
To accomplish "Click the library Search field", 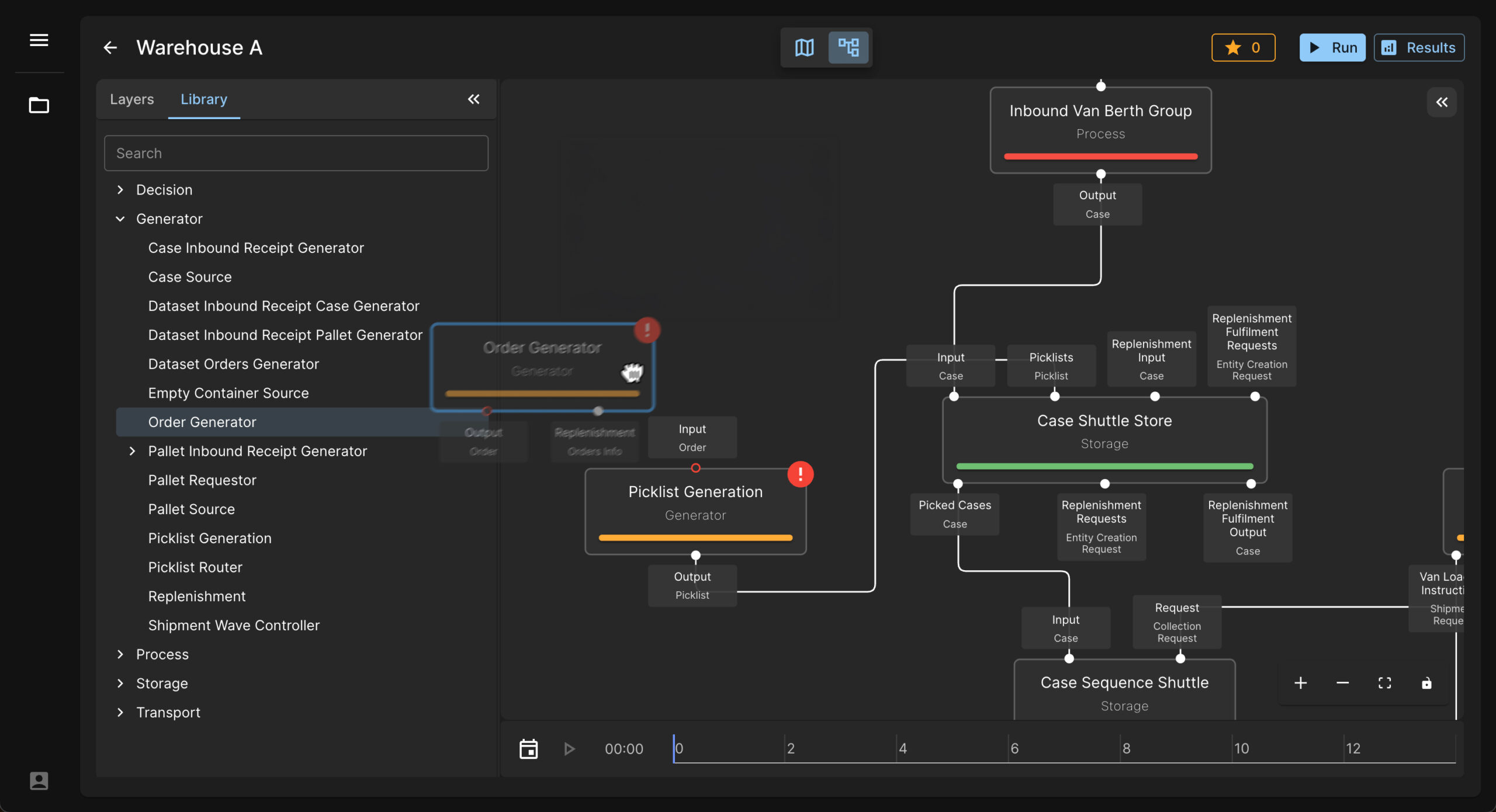I will click(x=296, y=153).
